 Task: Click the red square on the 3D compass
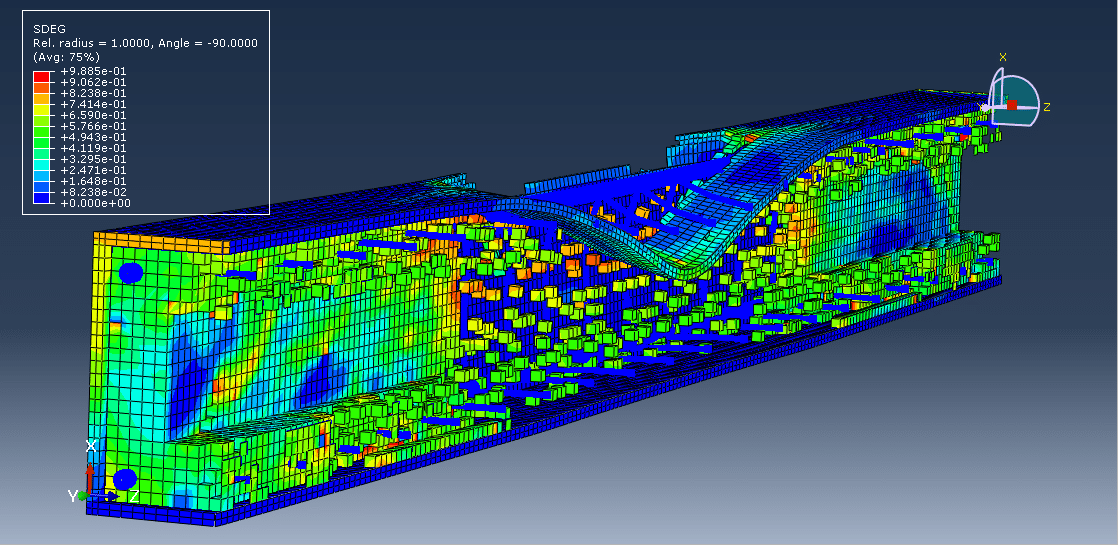1012,104
